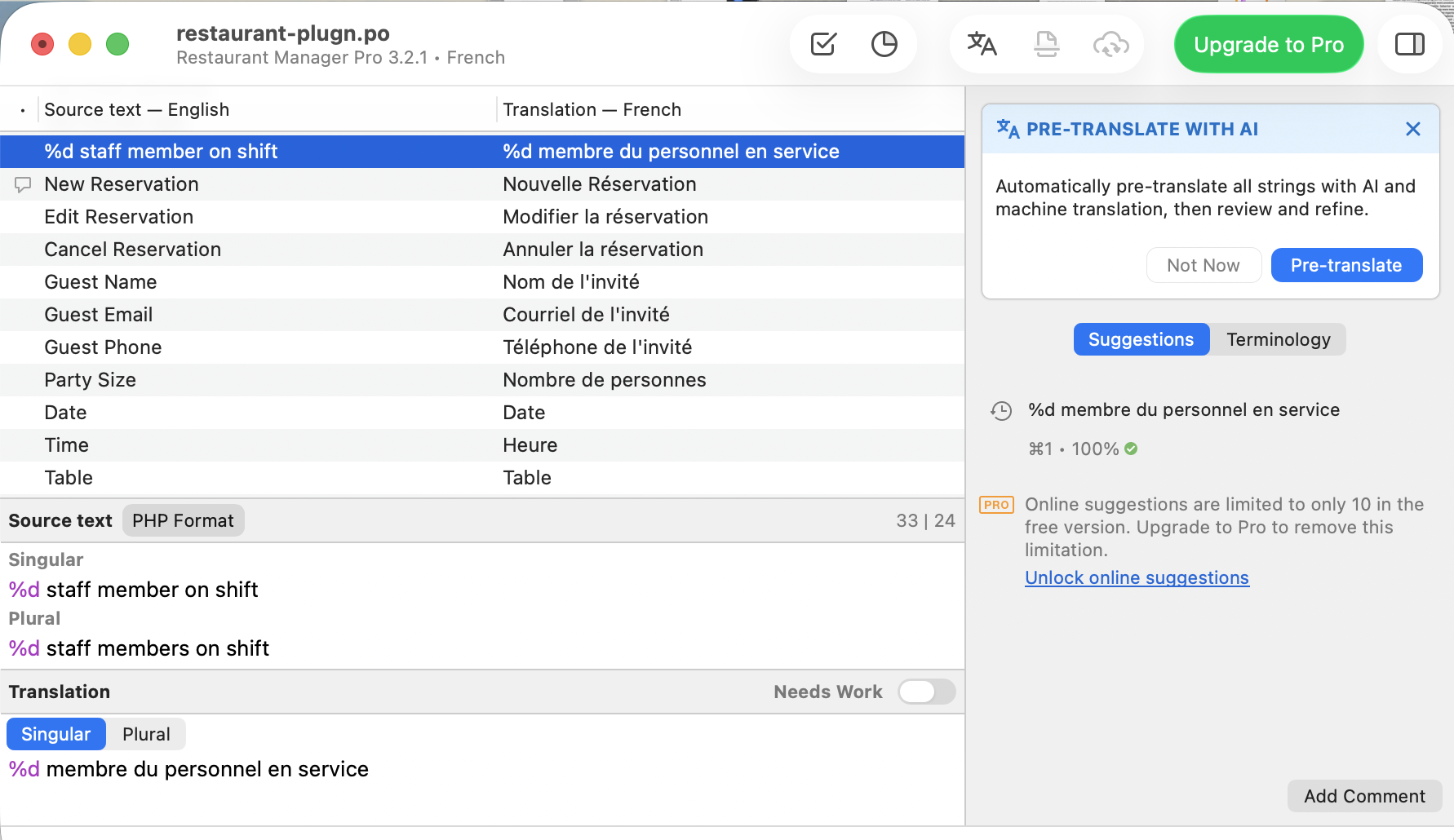The image size is (1454, 840).
Task: Select the 'Party Size' row
Action: click(482, 380)
